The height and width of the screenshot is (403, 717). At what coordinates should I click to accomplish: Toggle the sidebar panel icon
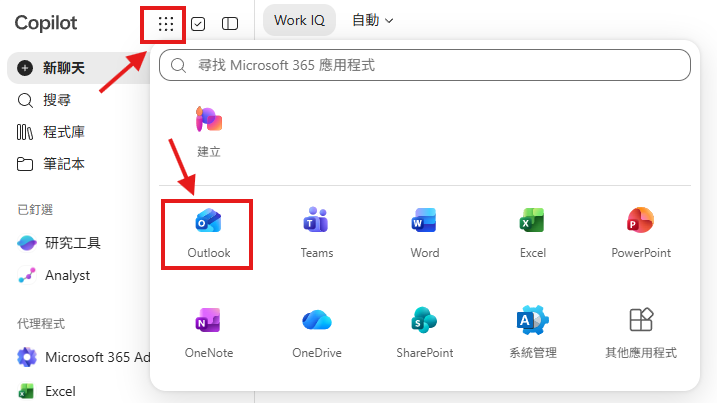(230, 24)
